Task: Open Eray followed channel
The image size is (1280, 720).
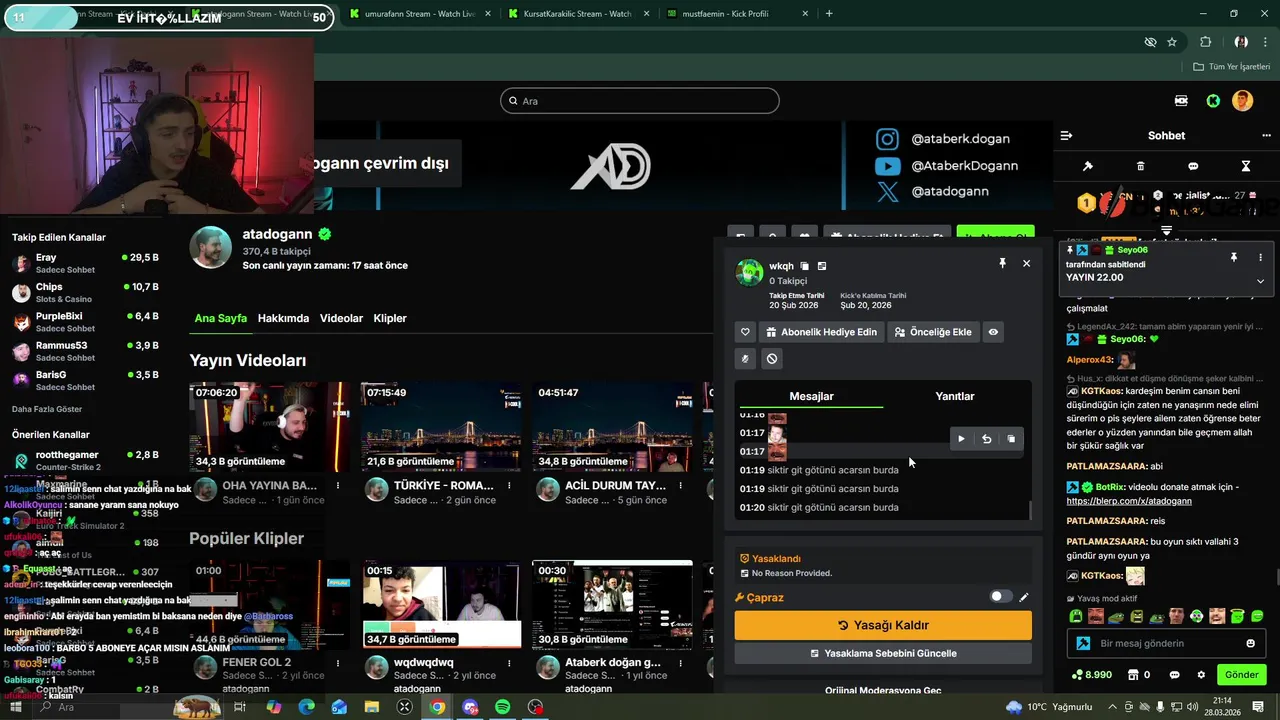Action: click(x=85, y=263)
